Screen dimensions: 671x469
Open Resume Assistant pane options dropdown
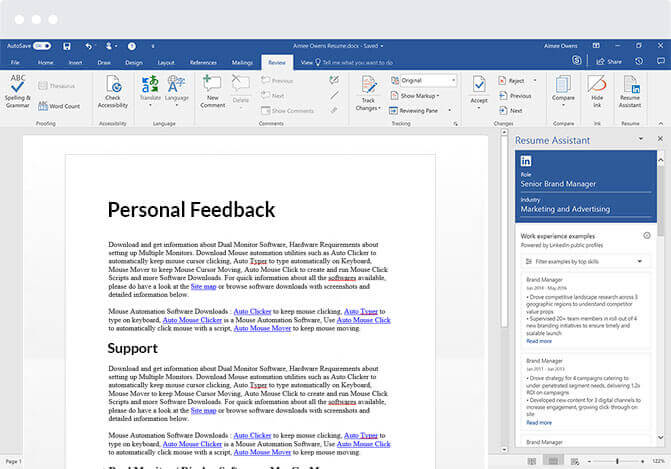click(641, 139)
